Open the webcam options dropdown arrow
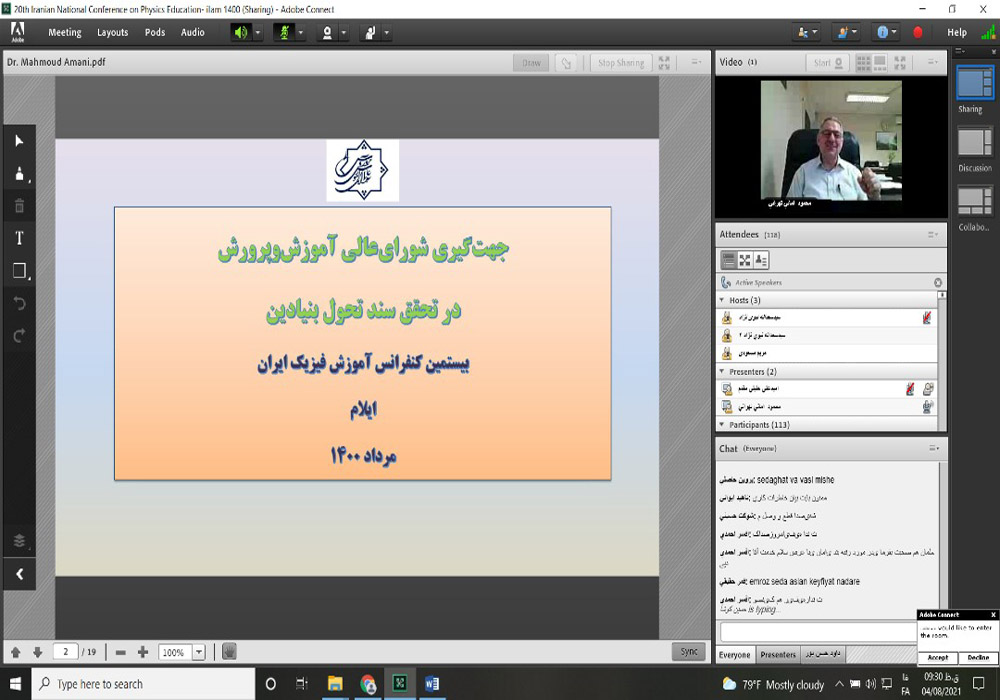The height and width of the screenshot is (700, 1000). click(x=344, y=32)
